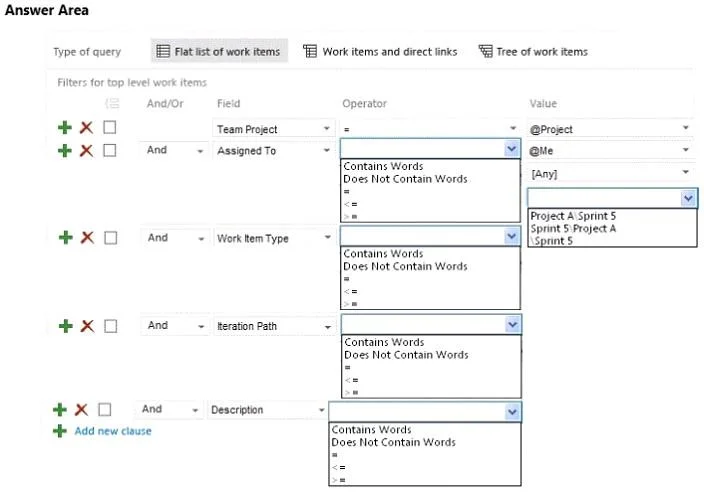This screenshot has height=492, width=704.
Task: Select Tree of work items
Action: [533, 51]
